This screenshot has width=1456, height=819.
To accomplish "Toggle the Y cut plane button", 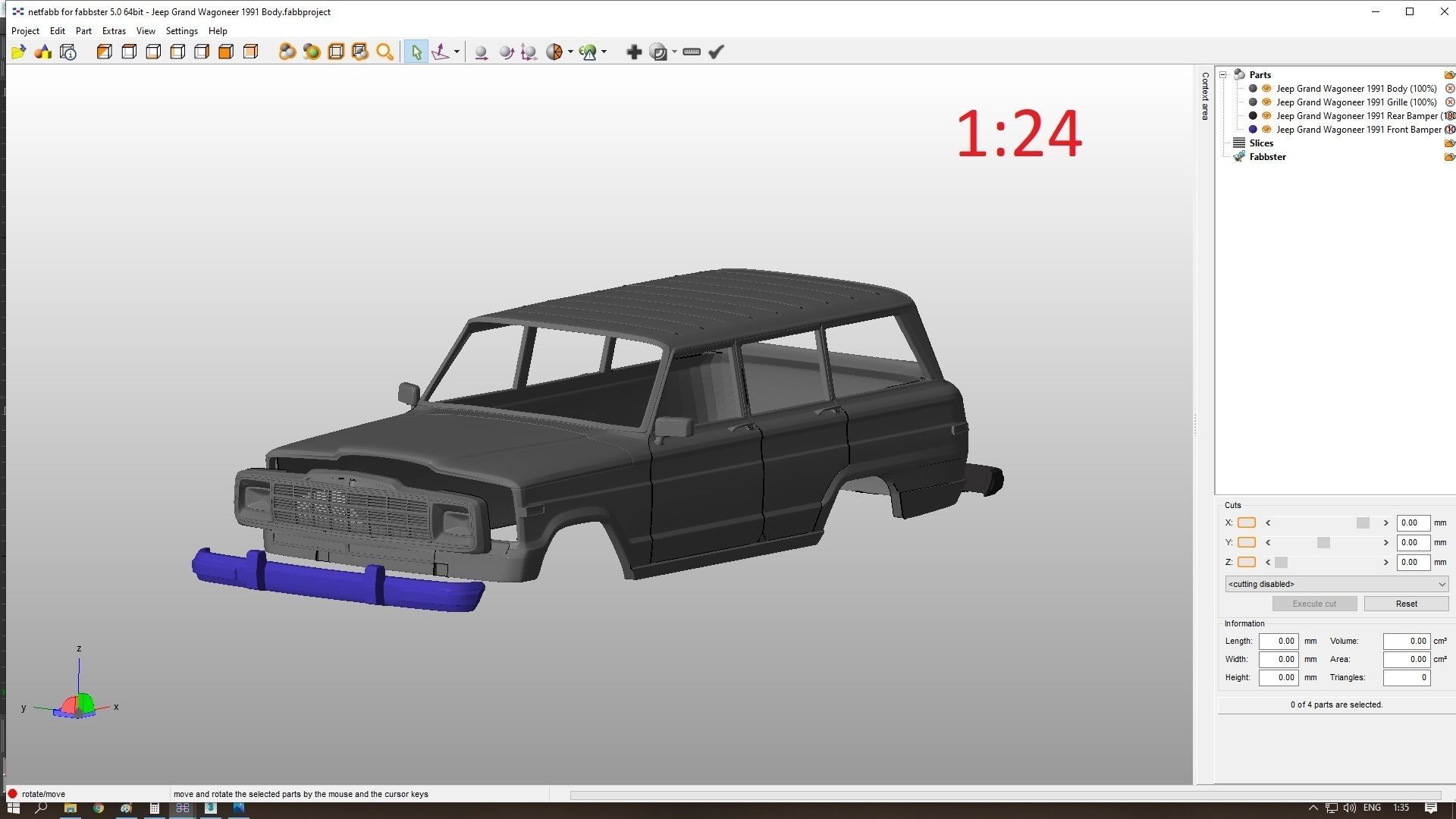I will [1247, 542].
